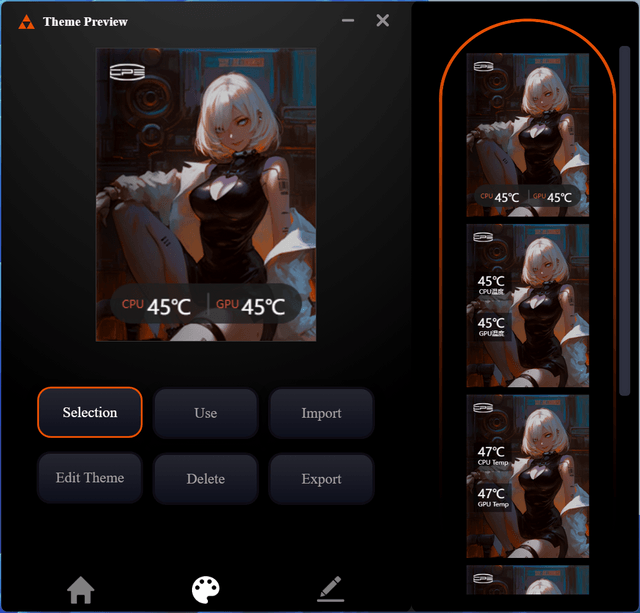This screenshot has width=640, height=613.
Task: Click the GPU 45°C readout in large preview
Action: 251,306
